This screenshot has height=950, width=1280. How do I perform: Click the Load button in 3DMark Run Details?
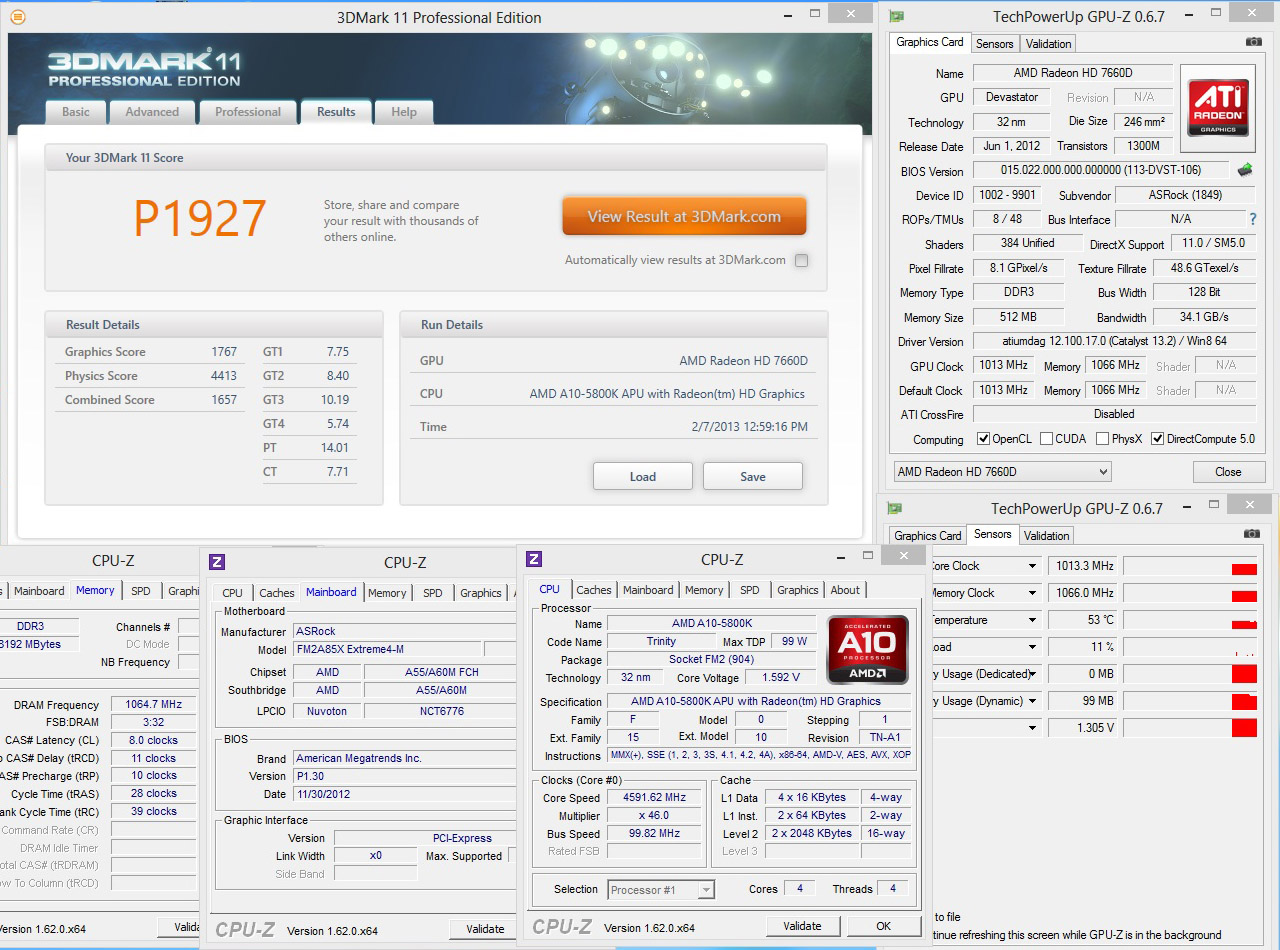click(x=643, y=476)
